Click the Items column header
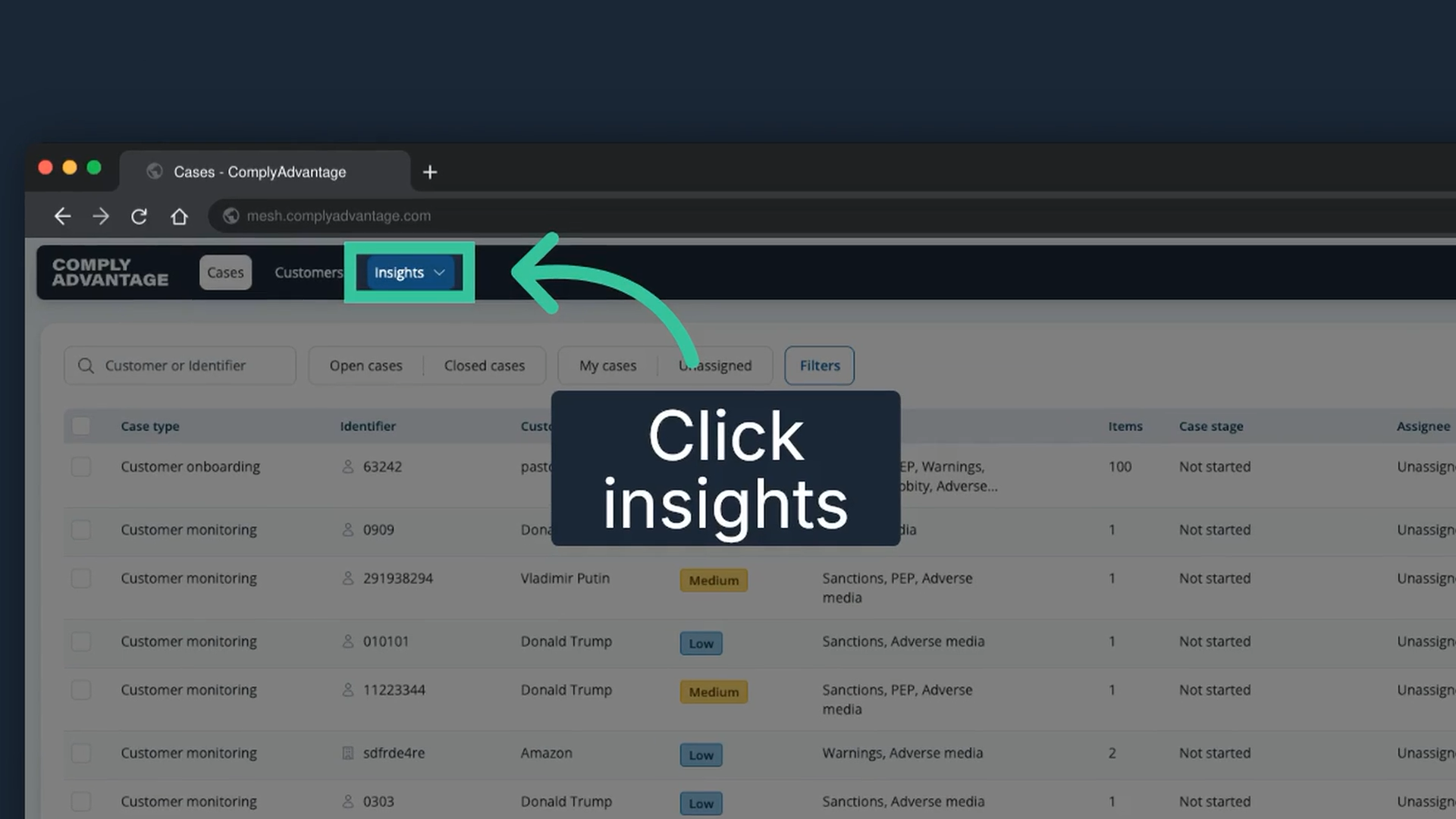 click(1125, 426)
